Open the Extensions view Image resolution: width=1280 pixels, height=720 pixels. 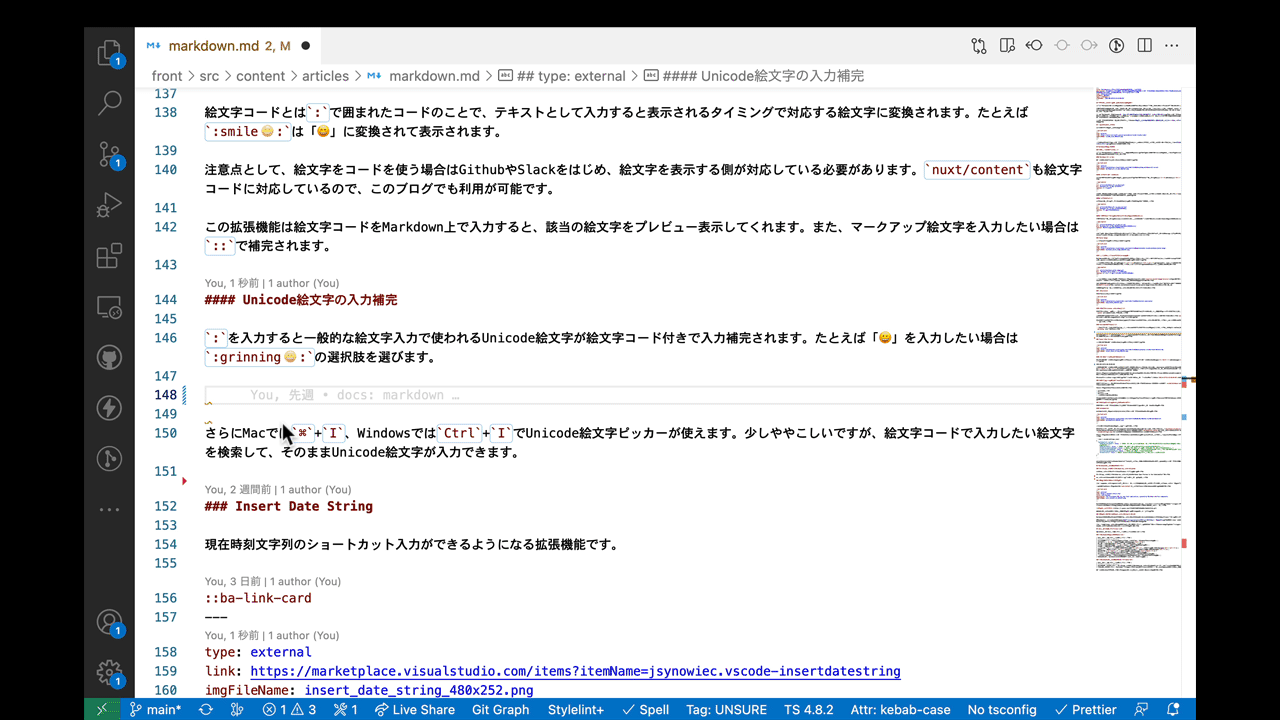tap(109, 256)
